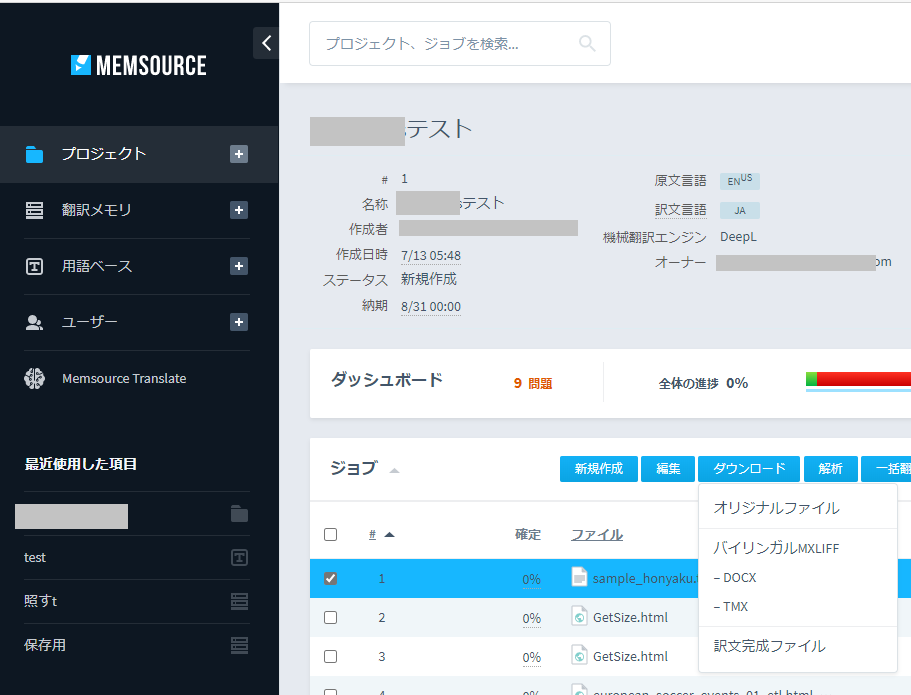The width and height of the screenshot is (911, 695).
Task: Open the GetSize.html file in job 3
Action: (x=630, y=656)
